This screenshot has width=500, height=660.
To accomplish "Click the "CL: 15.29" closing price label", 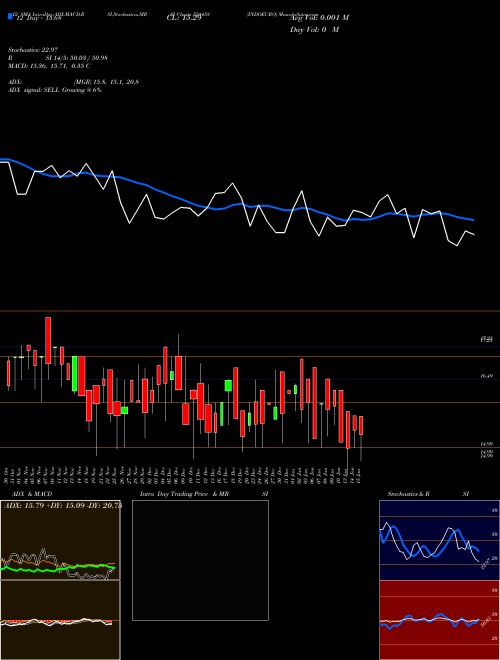I will click(184, 18).
